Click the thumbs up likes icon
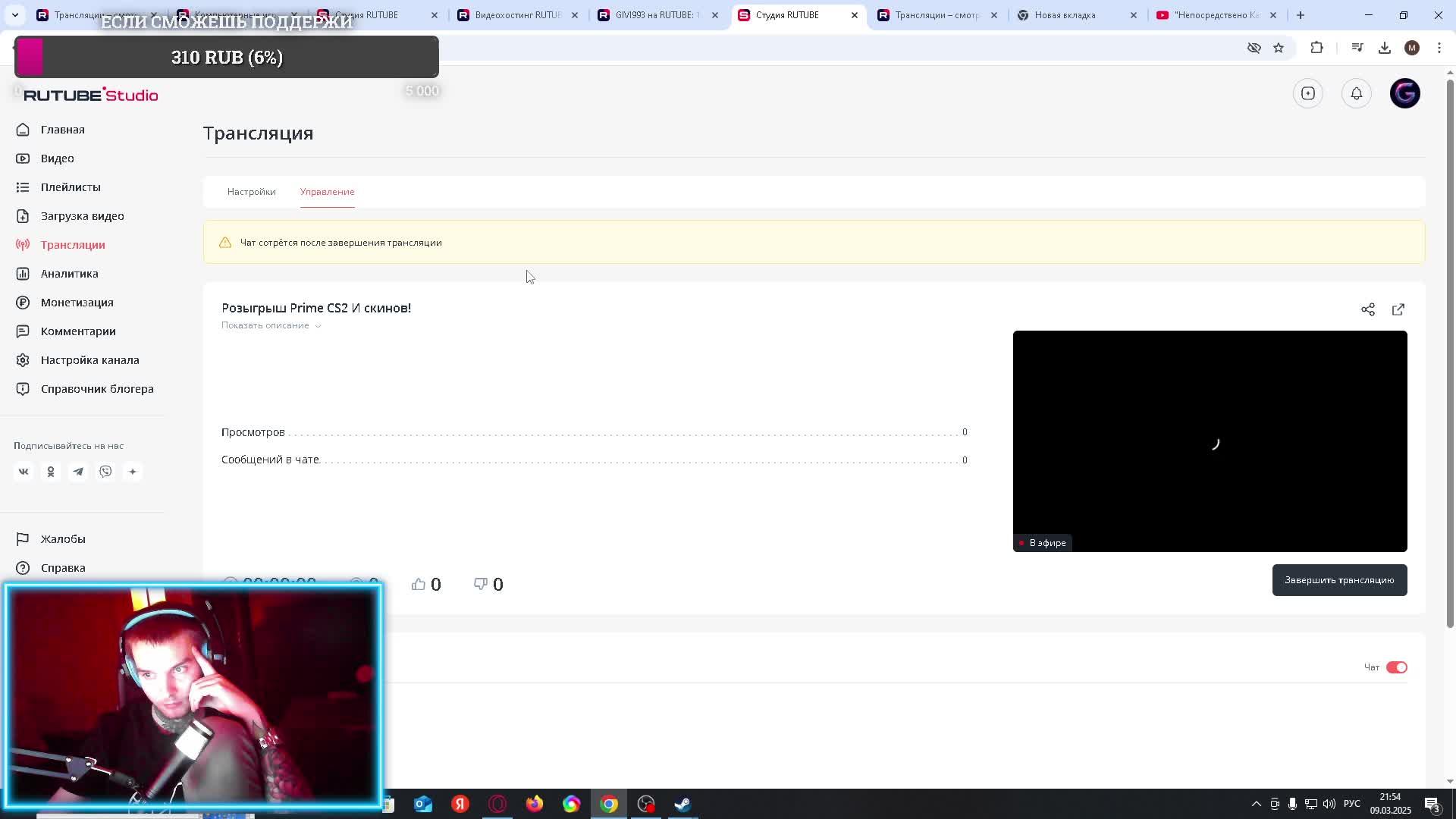The width and height of the screenshot is (1456, 819). [x=419, y=584]
